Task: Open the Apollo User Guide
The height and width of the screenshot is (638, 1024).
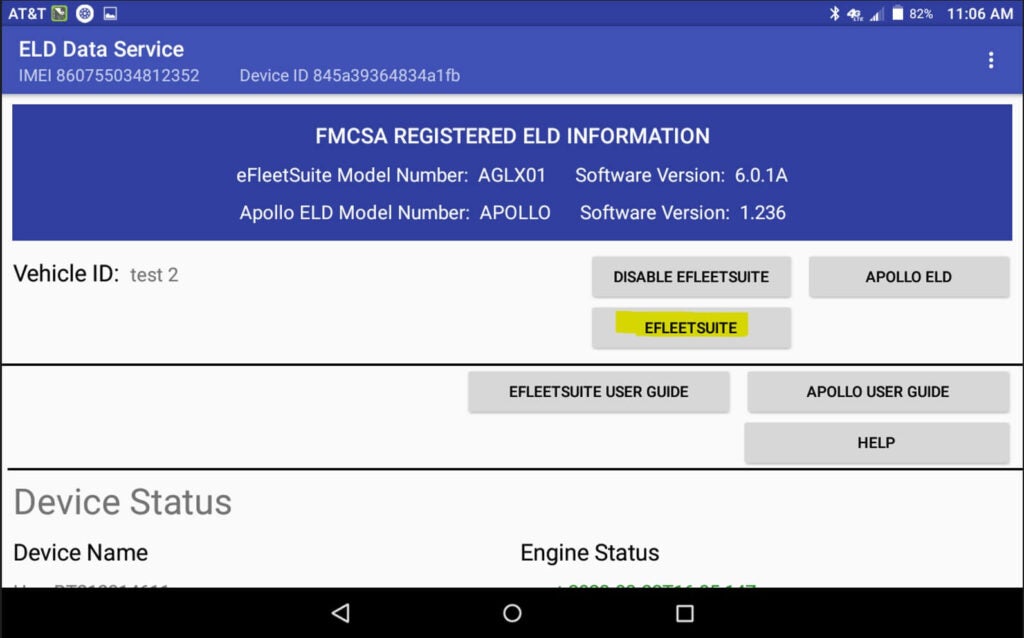Action: [877, 392]
